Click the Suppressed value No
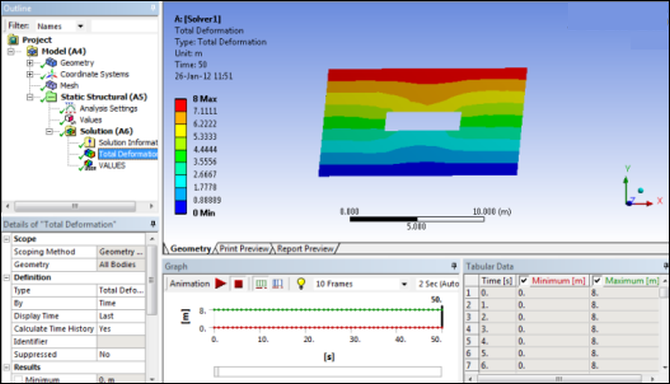Screen dimensions: 670x384 coord(121,354)
